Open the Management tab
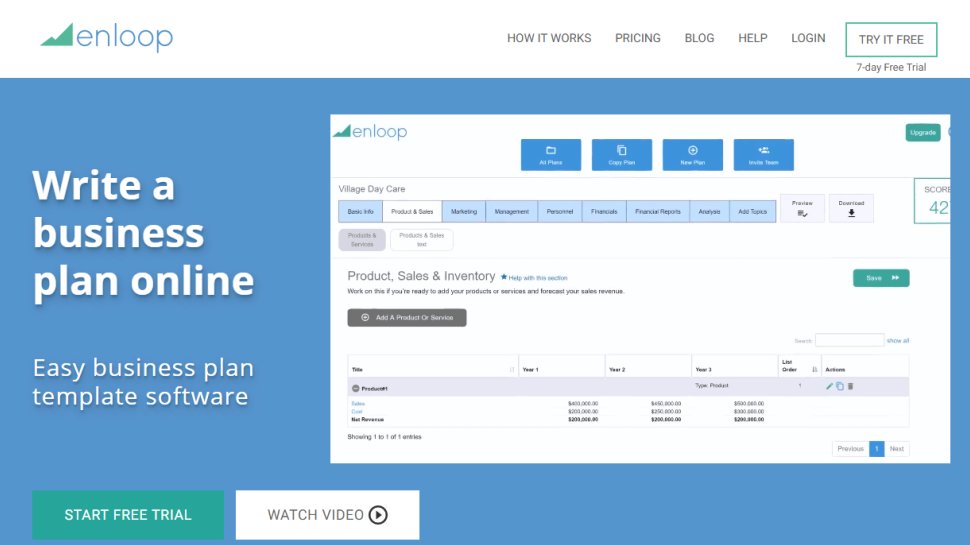Screen dimensions: 970x545 tap(512, 212)
